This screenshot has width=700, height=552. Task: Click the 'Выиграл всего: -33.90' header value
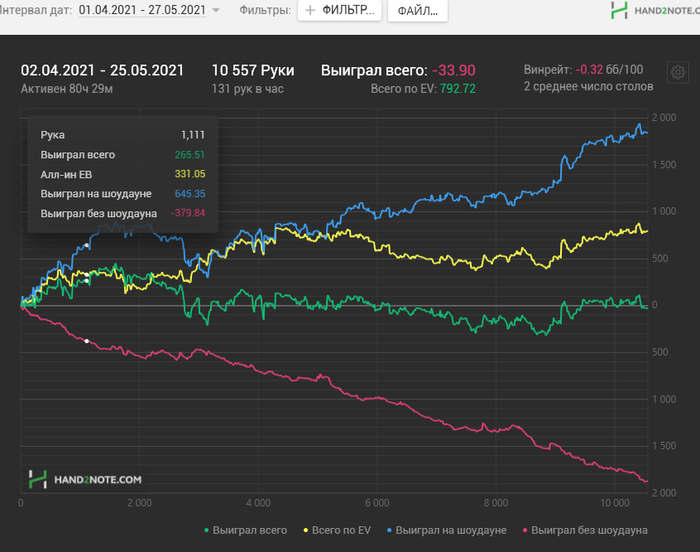[x=398, y=70]
